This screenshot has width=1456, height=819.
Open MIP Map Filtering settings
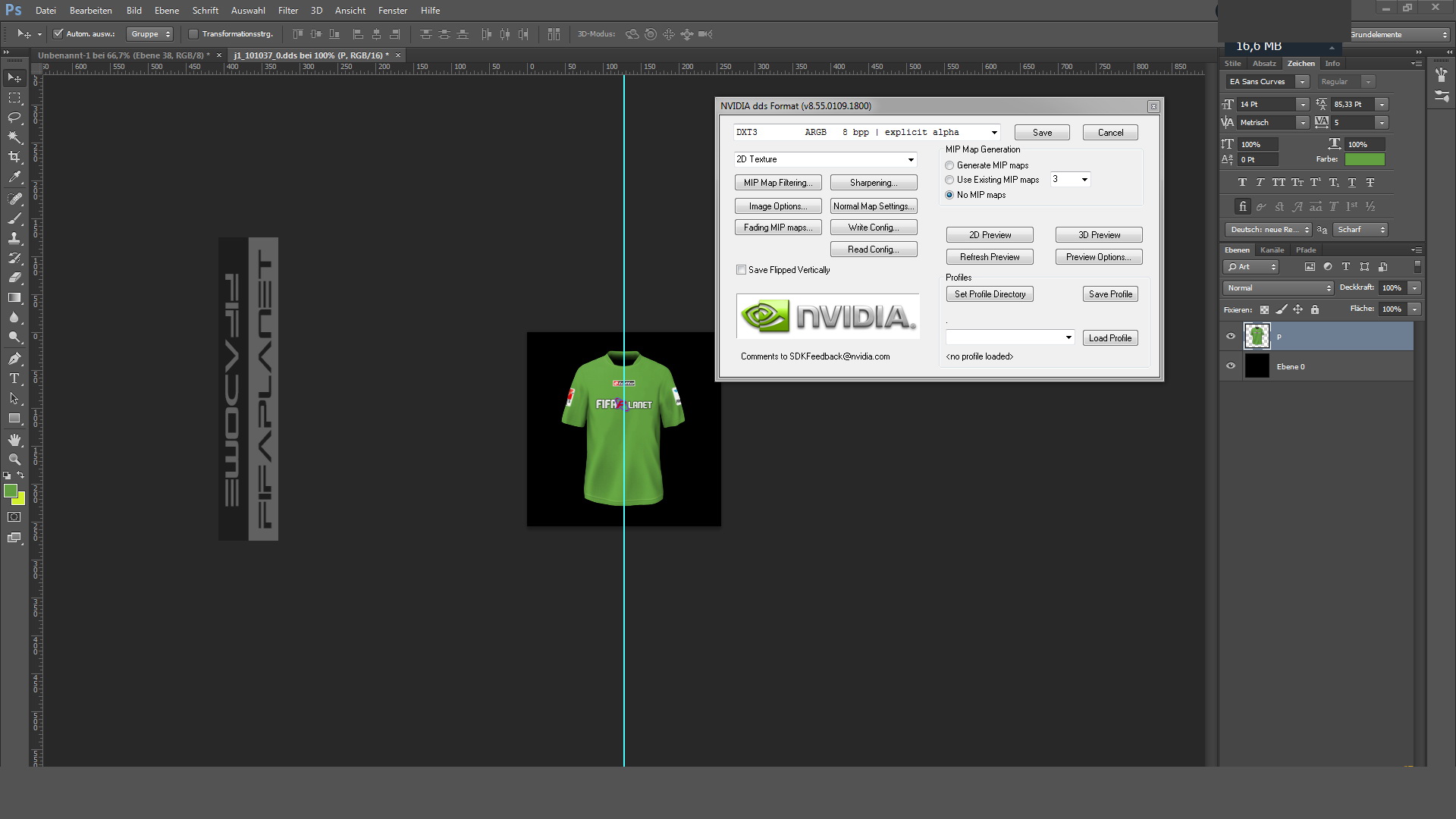(x=778, y=183)
